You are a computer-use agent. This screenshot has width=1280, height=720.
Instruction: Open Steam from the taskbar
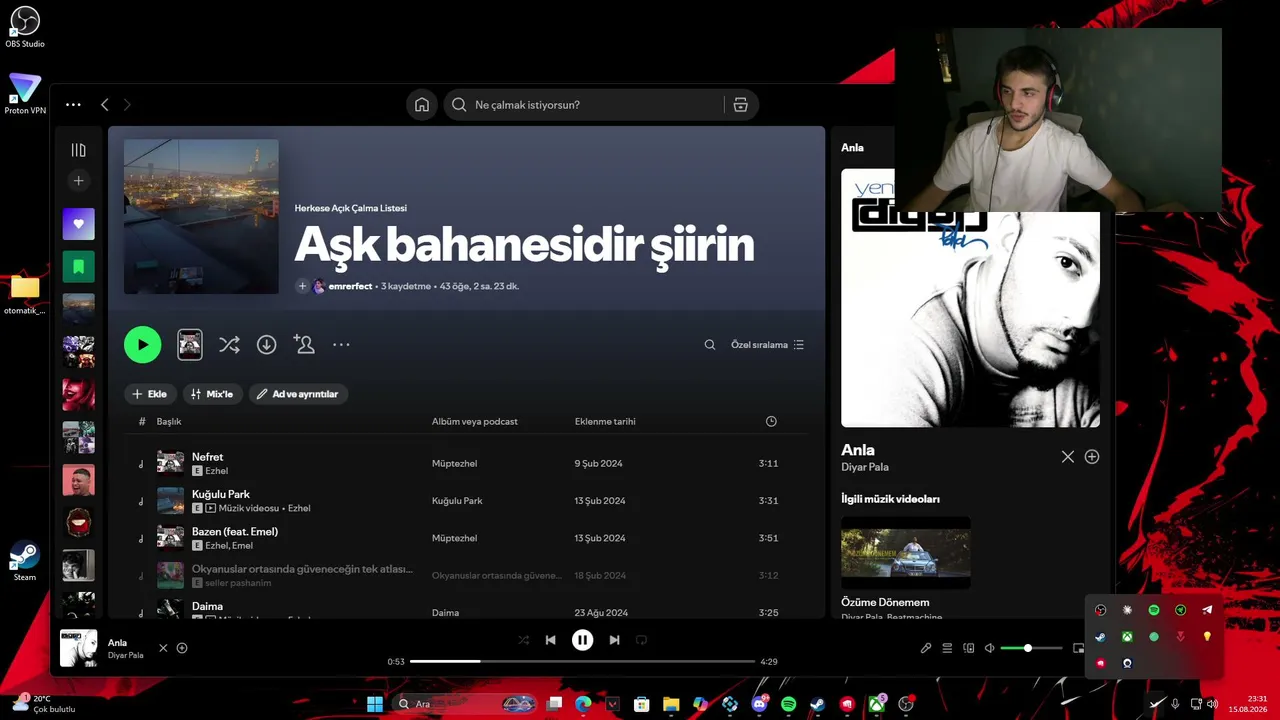pyautogui.click(x=818, y=704)
